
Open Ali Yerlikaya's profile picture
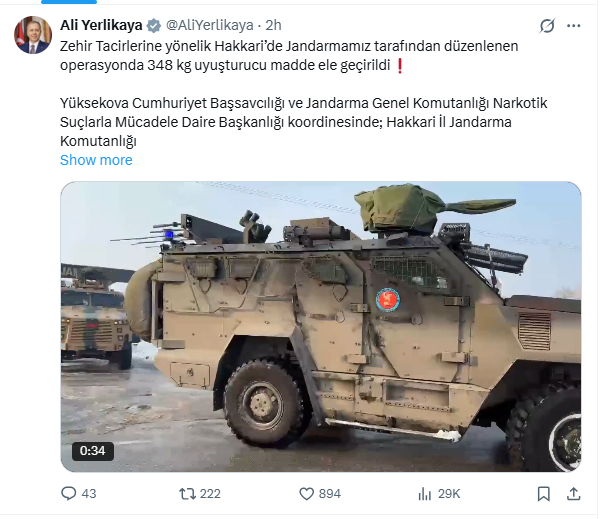pyautogui.click(x=33, y=35)
